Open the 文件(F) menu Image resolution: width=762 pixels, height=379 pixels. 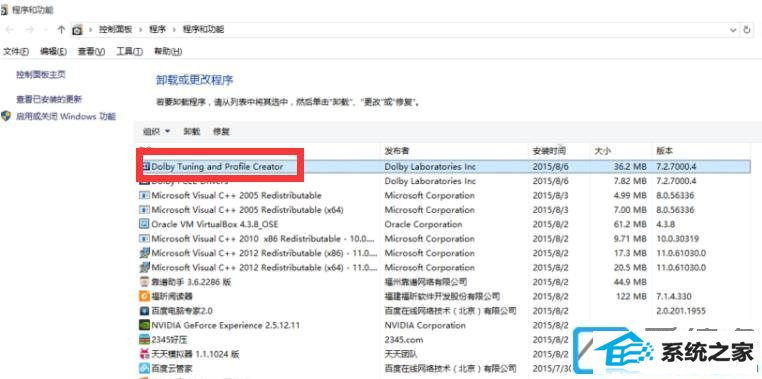(16, 51)
